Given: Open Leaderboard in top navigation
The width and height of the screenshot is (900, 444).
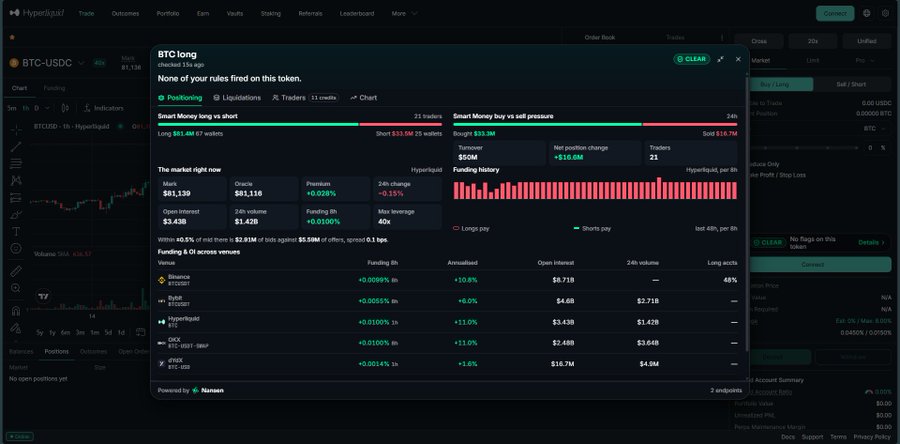Looking at the screenshot, I should 356,13.
